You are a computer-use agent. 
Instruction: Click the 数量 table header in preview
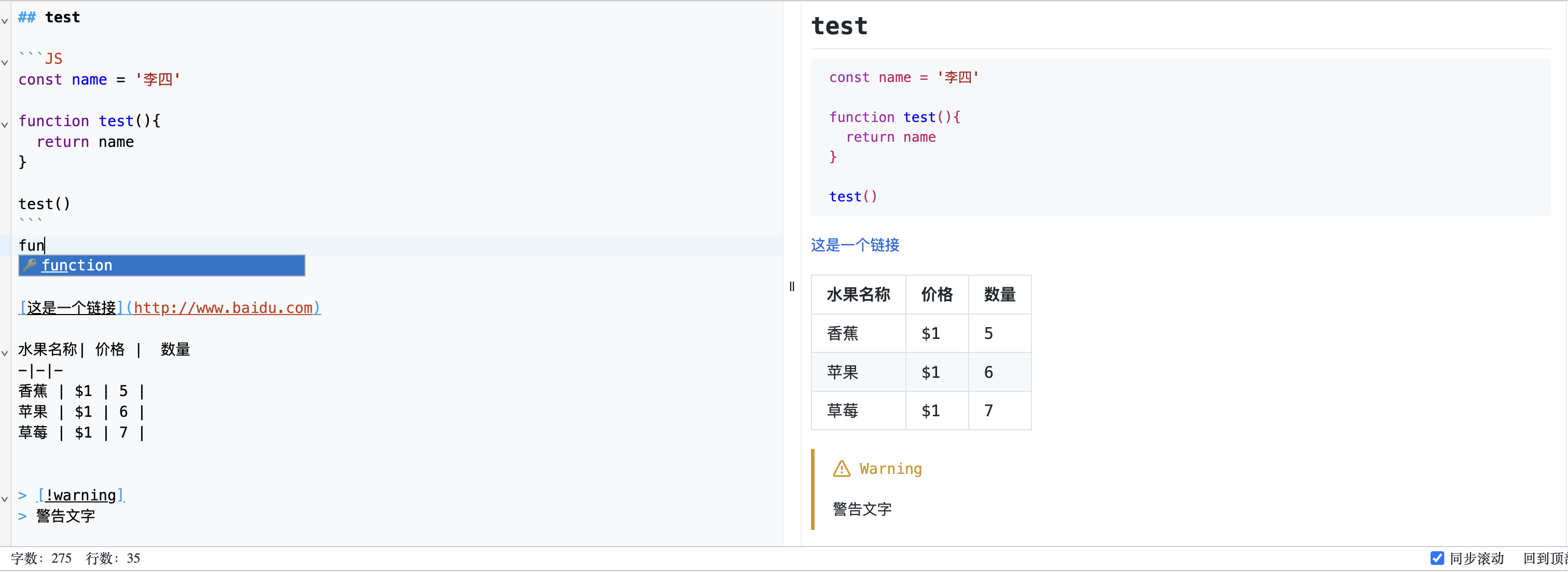click(1000, 295)
